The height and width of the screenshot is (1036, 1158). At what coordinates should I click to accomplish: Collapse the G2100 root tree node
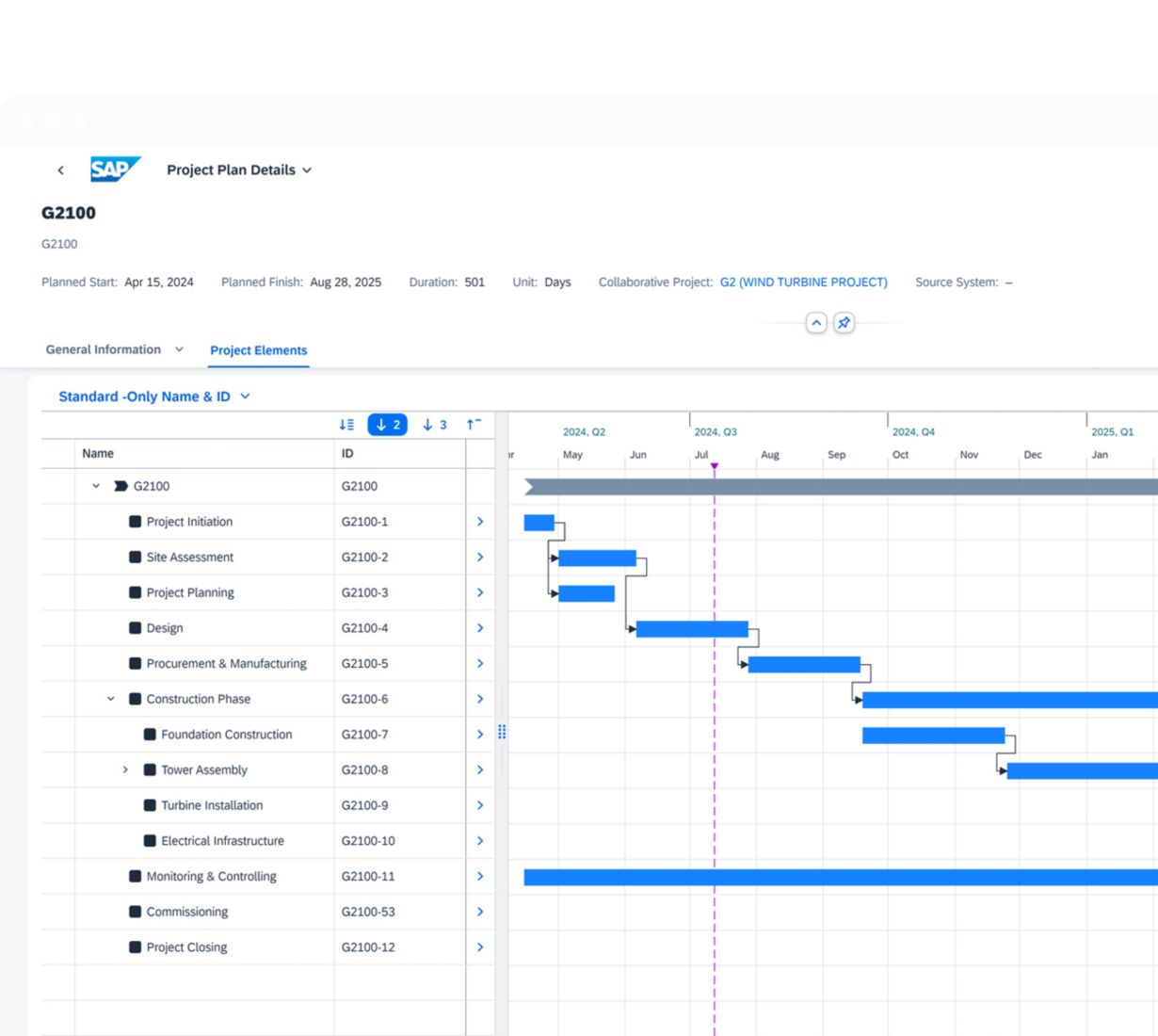(96, 486)
